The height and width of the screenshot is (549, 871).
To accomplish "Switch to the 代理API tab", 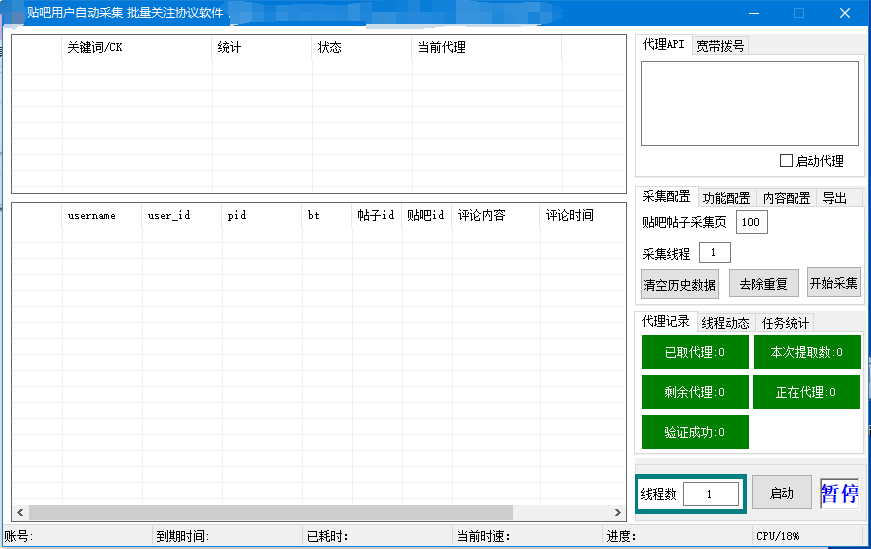I will coord(664,44).
